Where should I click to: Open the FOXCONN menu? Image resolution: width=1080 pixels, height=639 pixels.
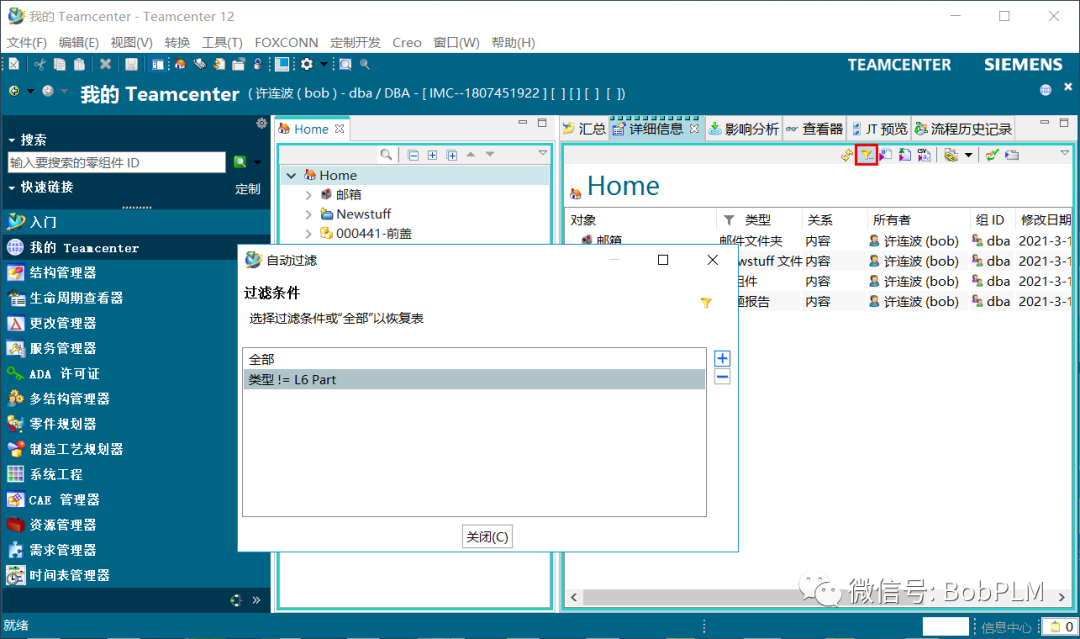point(287,43)
